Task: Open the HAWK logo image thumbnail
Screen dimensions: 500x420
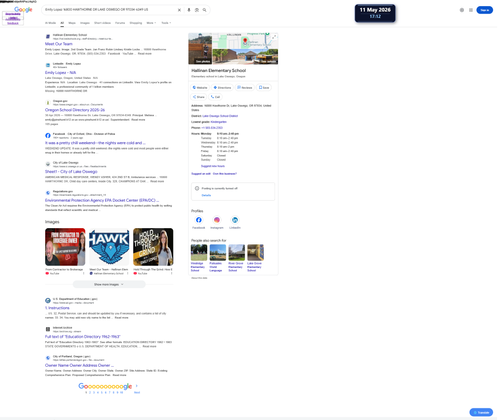Action: pyautogui.click(x=109, y=247)
